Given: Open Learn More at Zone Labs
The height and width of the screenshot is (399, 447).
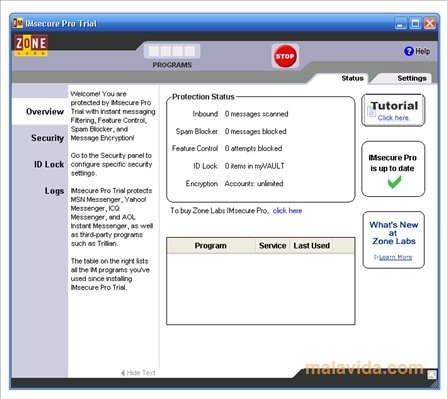Looking at the screenshot, I should pyautogui.click(x=395, y=257).
